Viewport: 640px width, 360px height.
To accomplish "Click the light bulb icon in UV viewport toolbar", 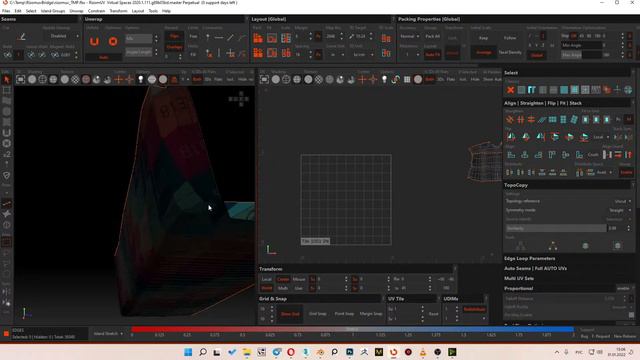I will point(384,79).
